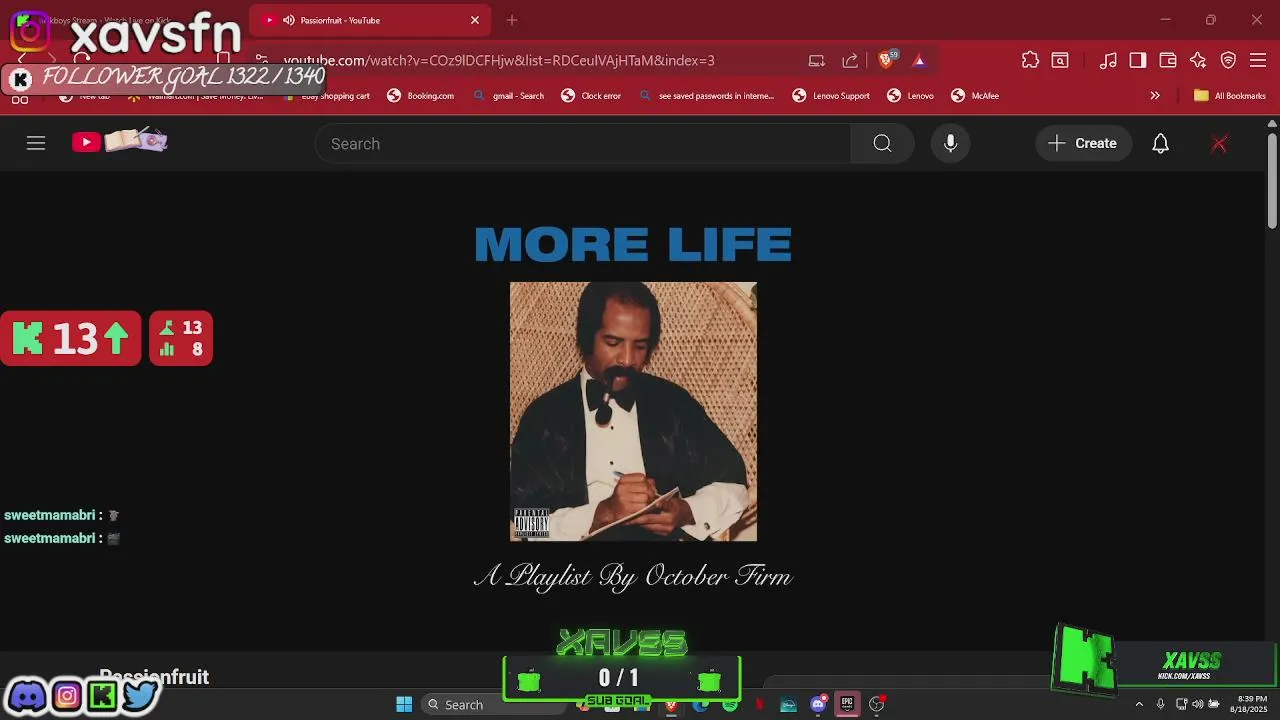Image resolution: width=1280 pixels, height=720 pixels.
Task: Switch to the Passionfruit - YouTube tab
Action: [x=370, y=20]
